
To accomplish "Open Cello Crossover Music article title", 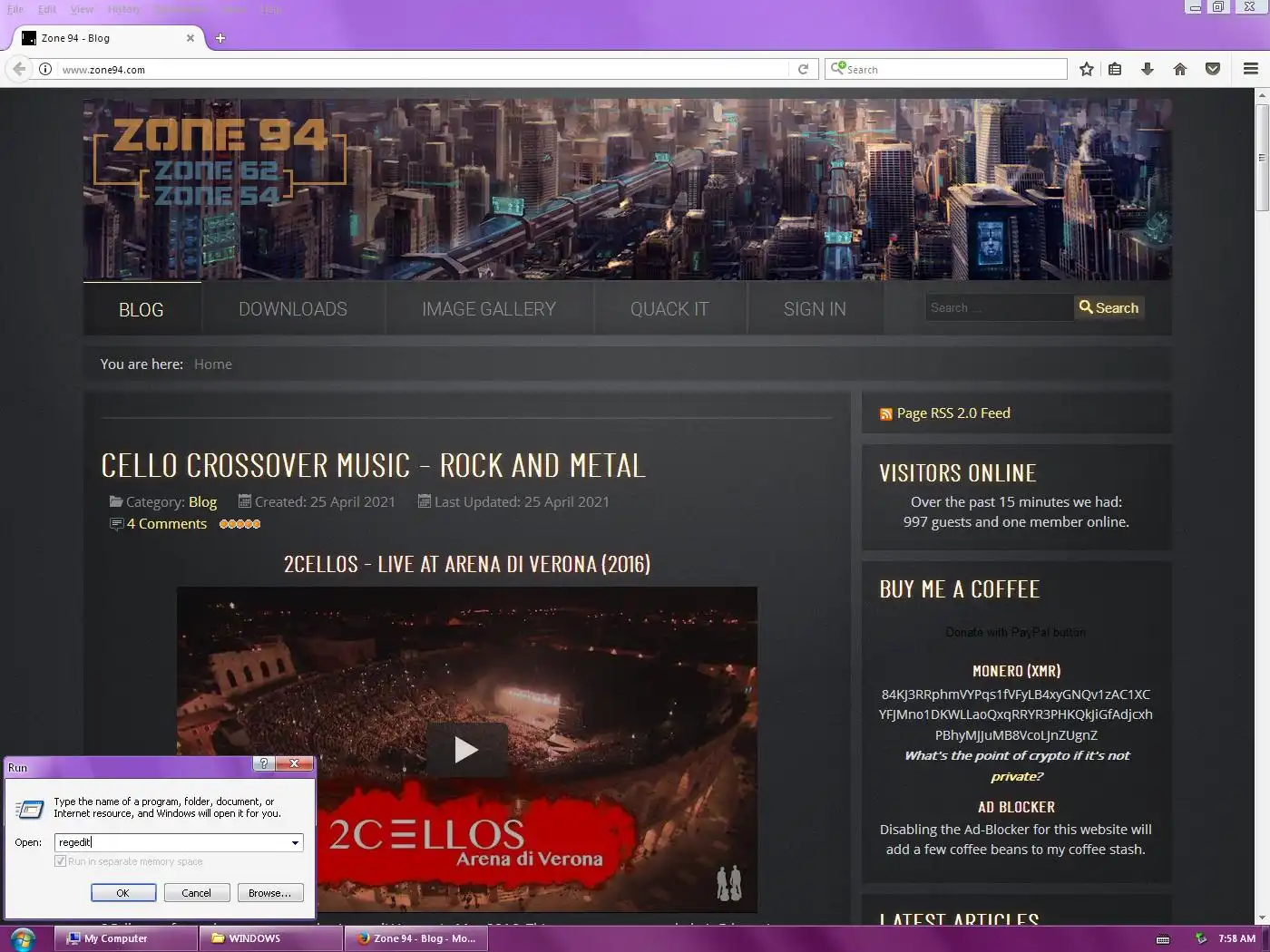I will tap(373, 466).
